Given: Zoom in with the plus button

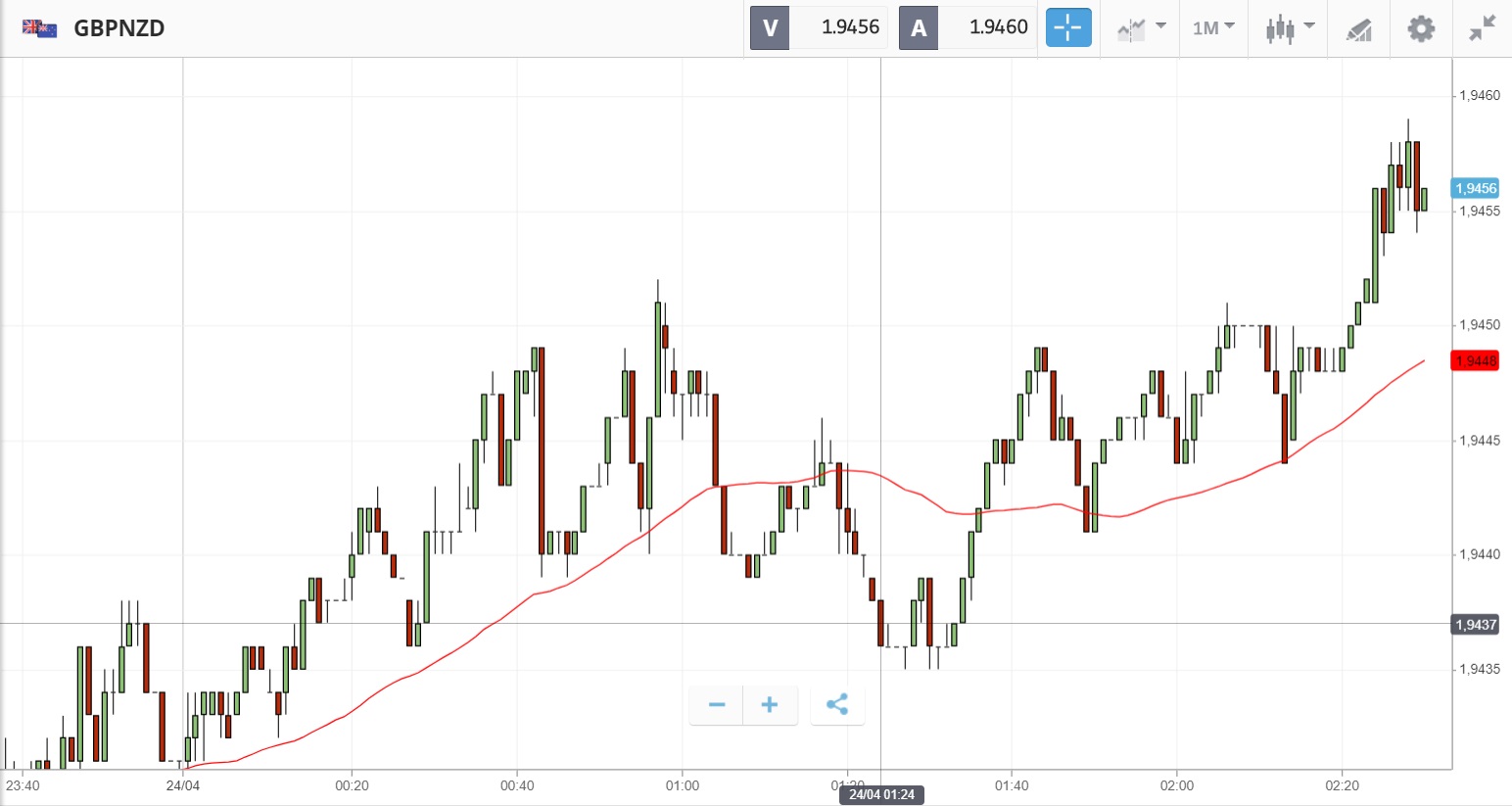Looking at the screenshot, I should click(x=770, y=704).
